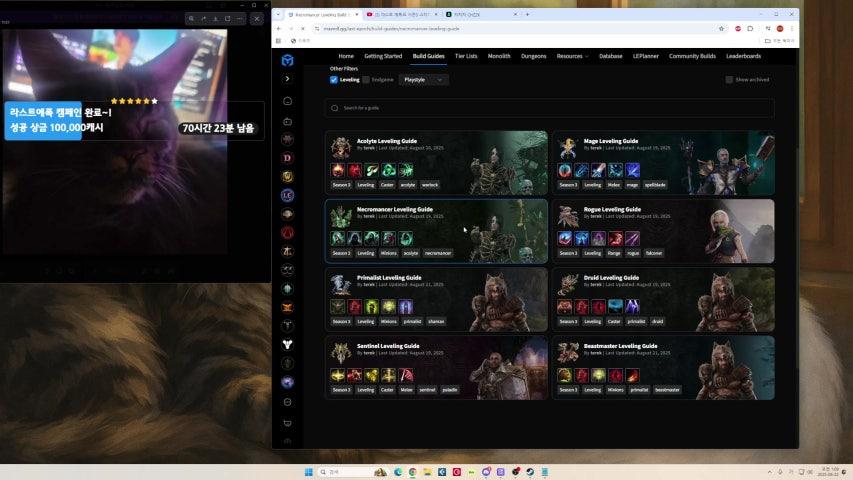Open a new browser tab with plus
The image size is (853, 480).
[x=527, y=15]
